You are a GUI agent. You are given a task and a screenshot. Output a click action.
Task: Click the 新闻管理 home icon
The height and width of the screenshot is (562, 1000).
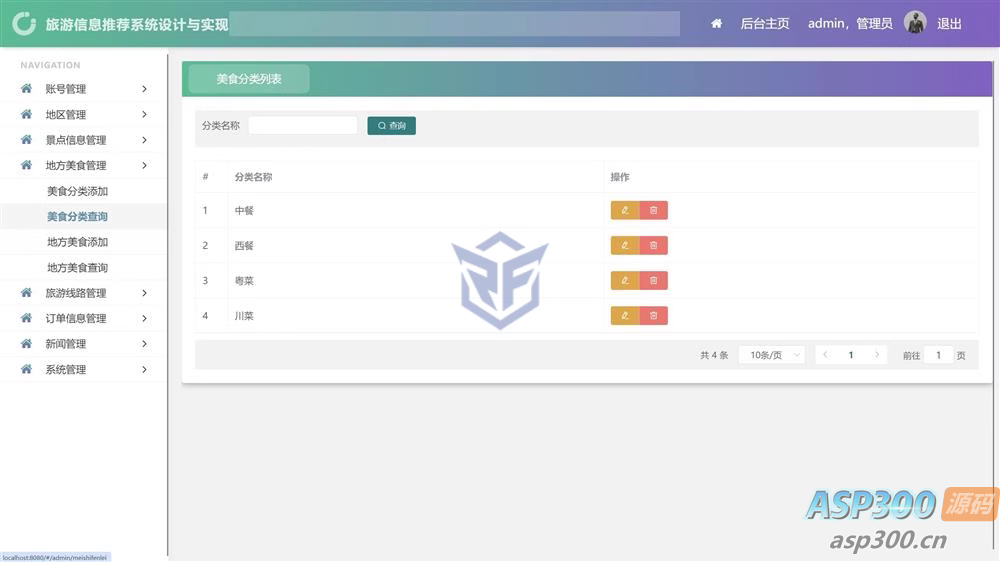(x=26, y=344)
